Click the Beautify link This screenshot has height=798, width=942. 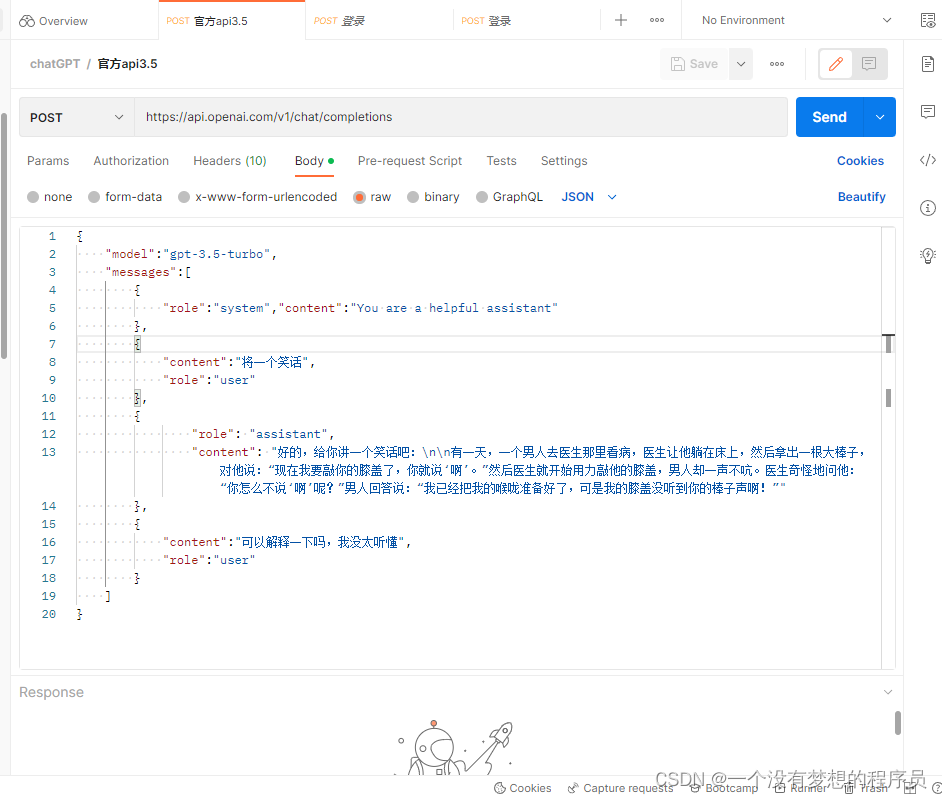click(x=861, y=196)
